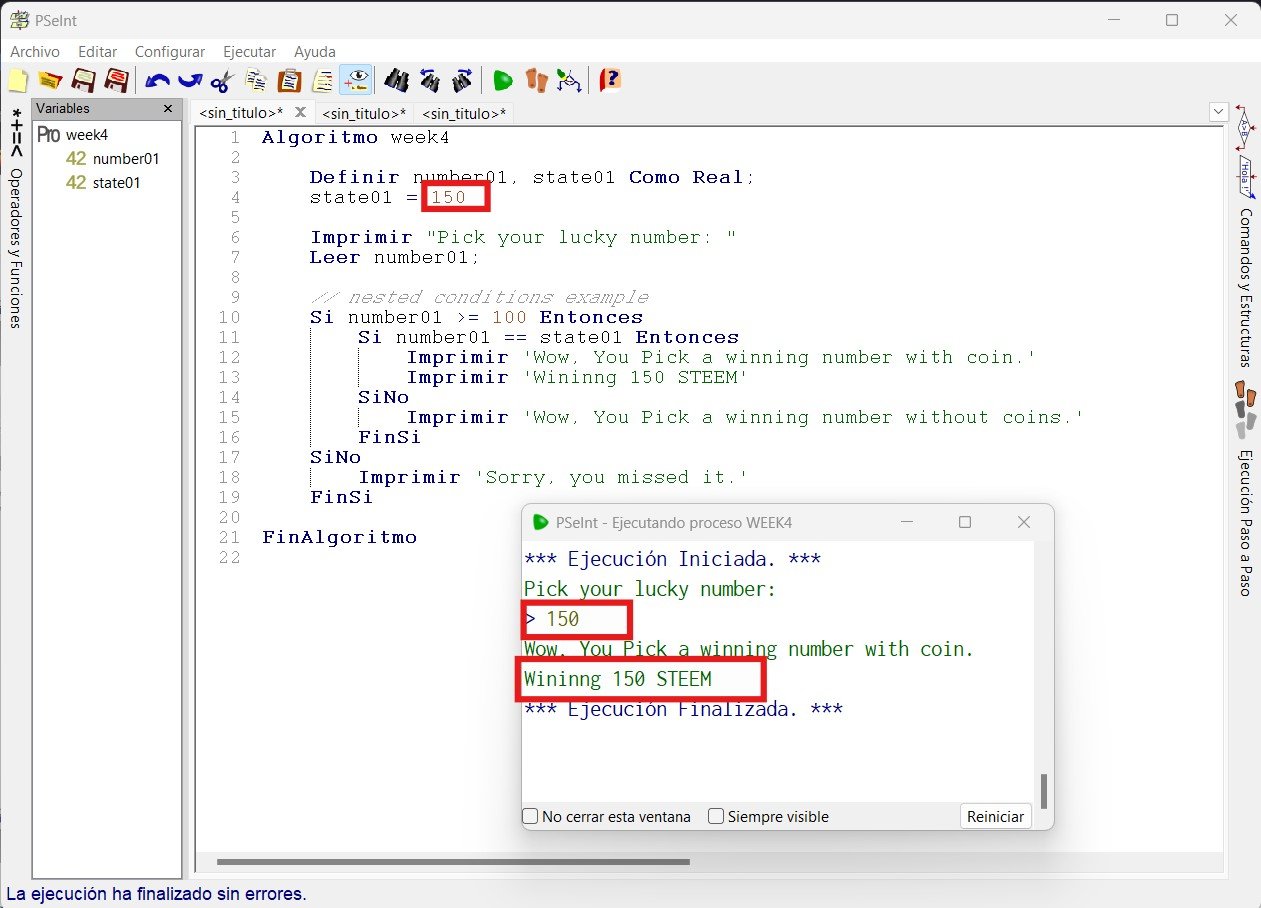The height and width of the screenshot is (908, 1261).
Task: Run the algorithm with green play icon
Action: 503,80
